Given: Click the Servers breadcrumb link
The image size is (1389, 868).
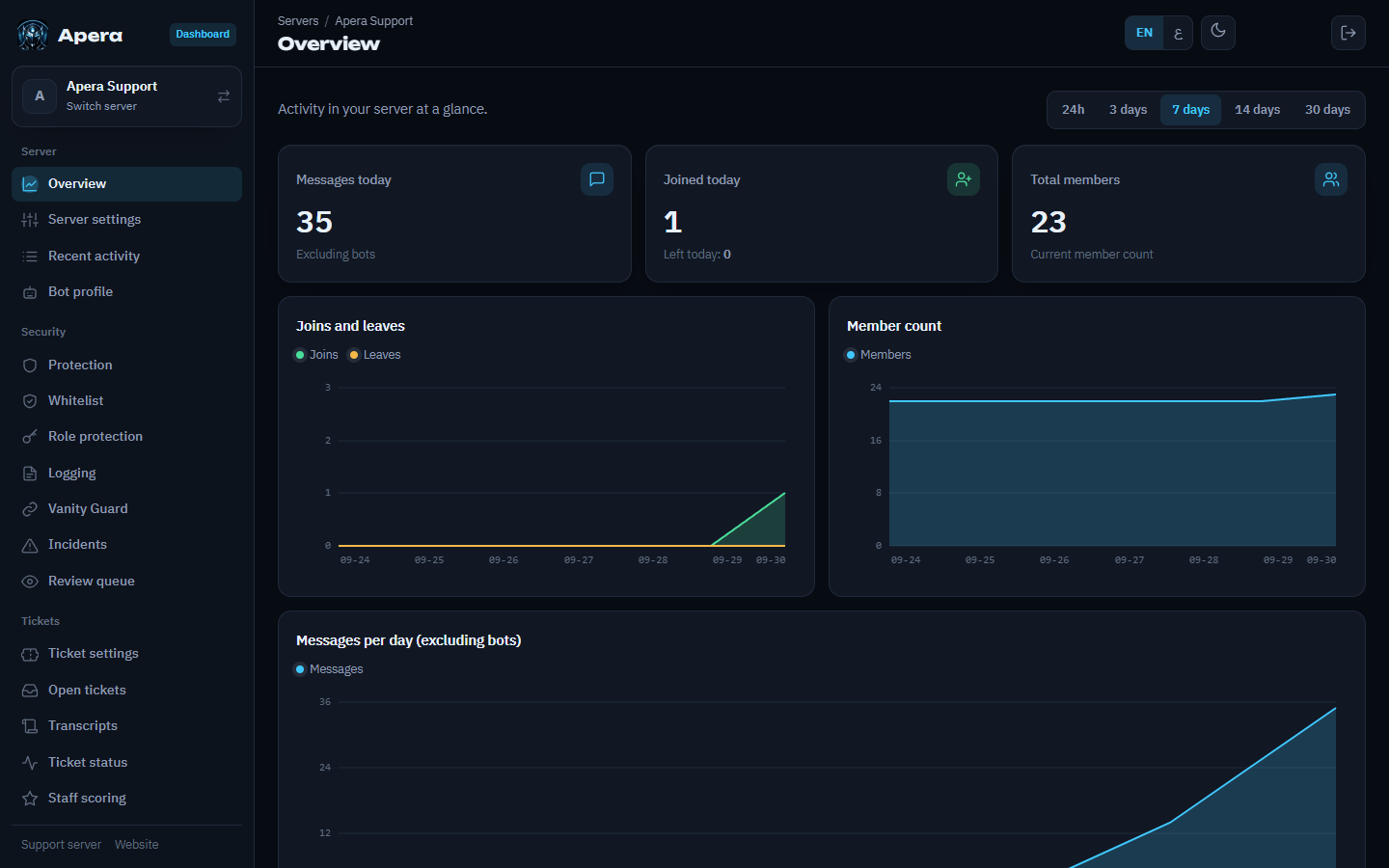Looking at the screenshot, I should point(298,21).
